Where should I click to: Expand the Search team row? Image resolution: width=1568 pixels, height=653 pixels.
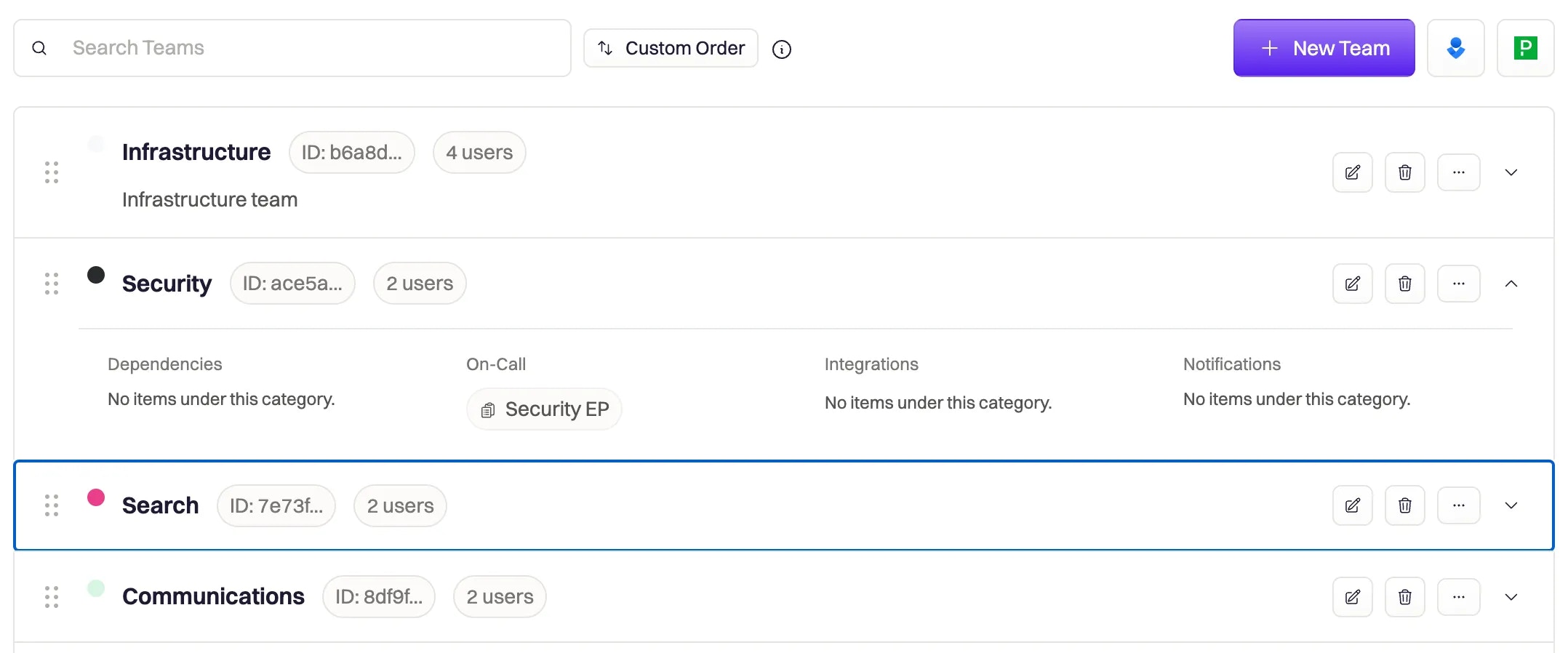tap(1511, 505)
